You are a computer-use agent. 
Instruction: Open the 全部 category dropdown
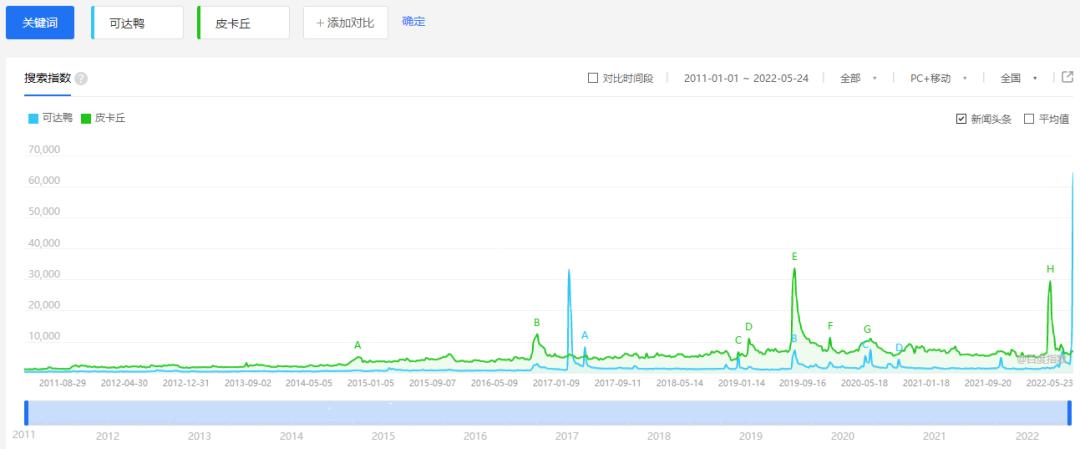858,78
